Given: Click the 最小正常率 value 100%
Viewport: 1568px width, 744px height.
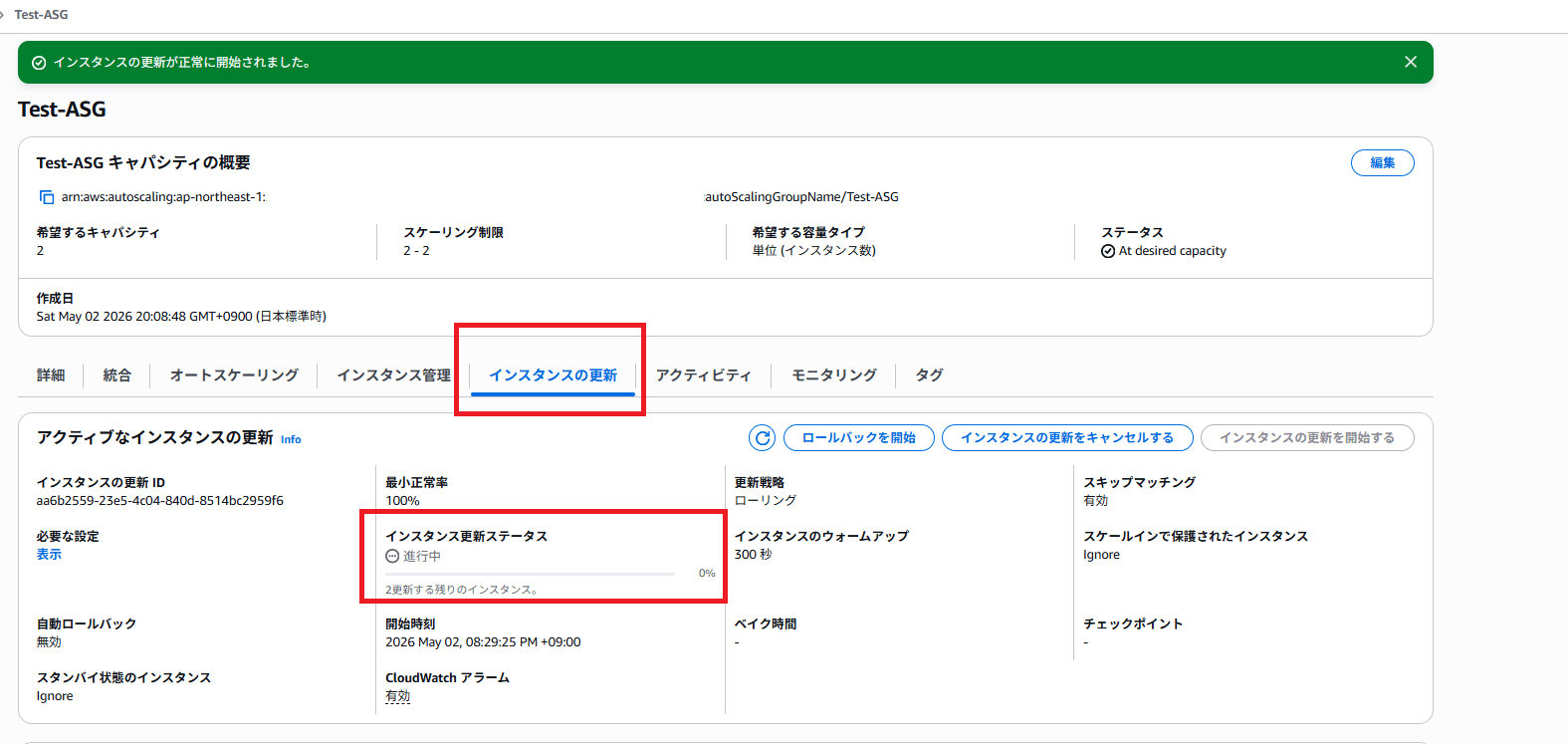Looking at the screenshot, I should 402,500.
